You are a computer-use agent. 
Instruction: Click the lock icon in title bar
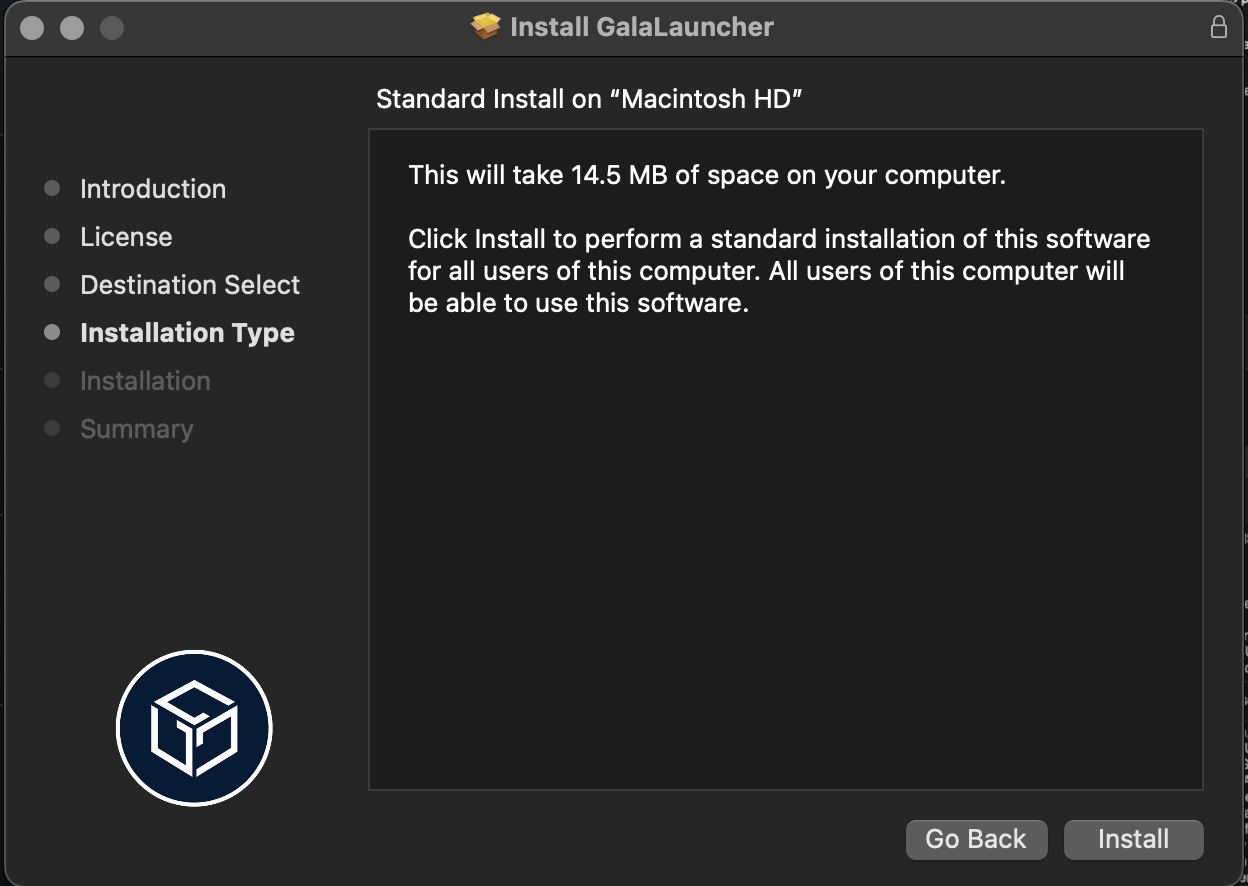pyautogui.click(x=1218, y=27)
